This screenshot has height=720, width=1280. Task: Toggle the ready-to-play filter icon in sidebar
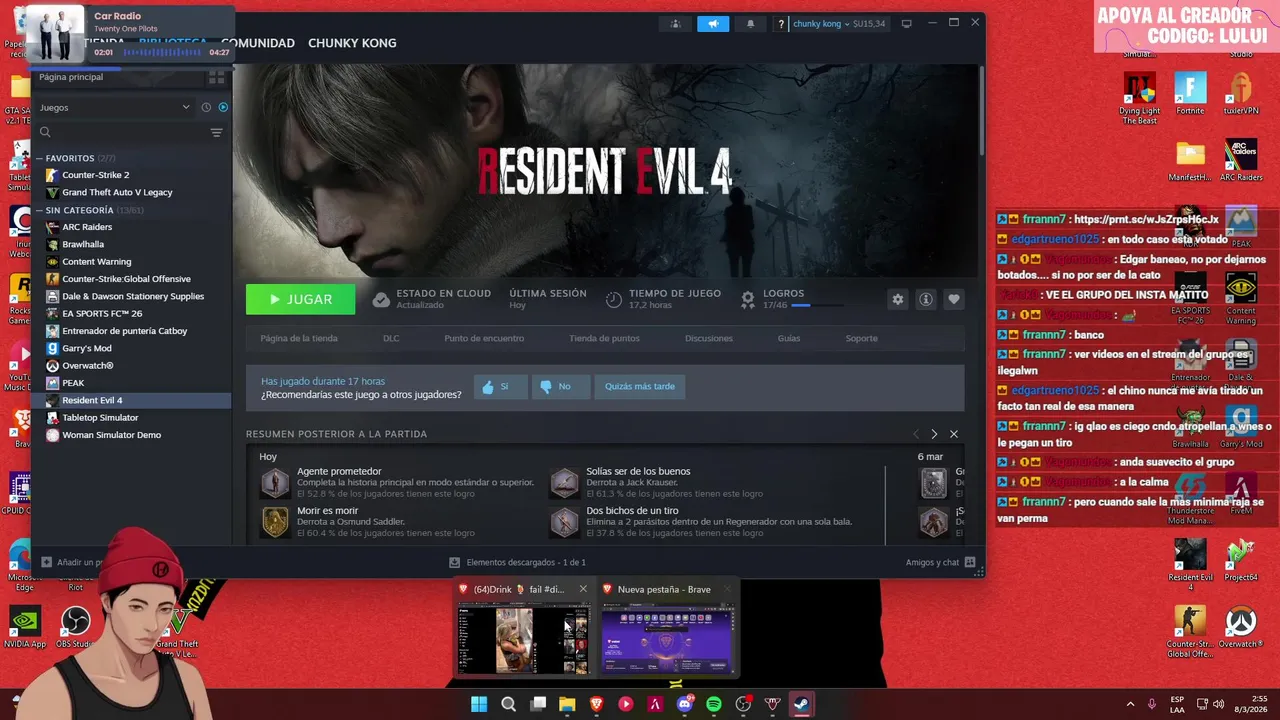coord(223,107)
